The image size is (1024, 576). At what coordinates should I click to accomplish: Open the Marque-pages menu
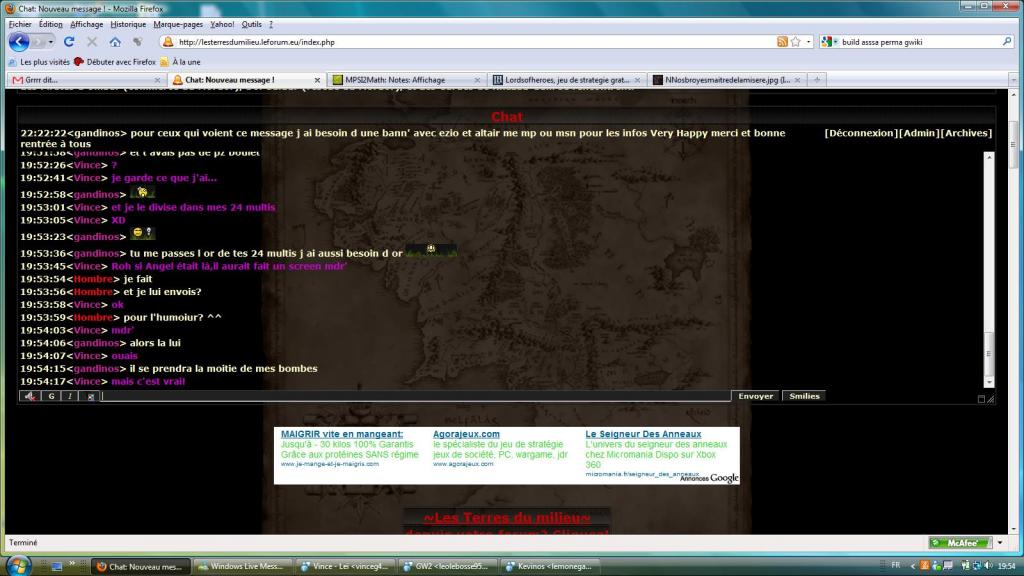pos(178,24)
